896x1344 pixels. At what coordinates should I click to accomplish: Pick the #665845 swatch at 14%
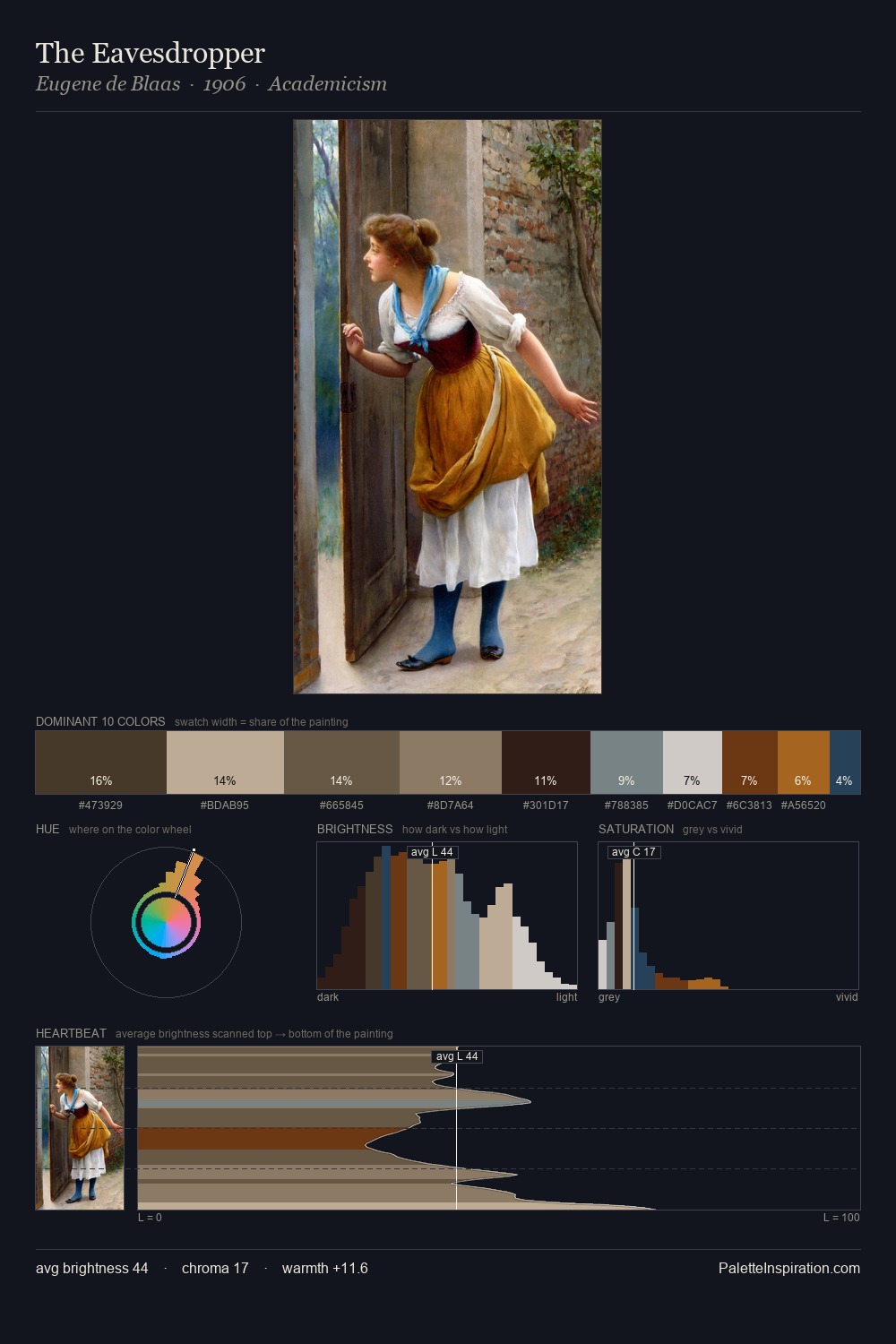(x=341, y=762)
